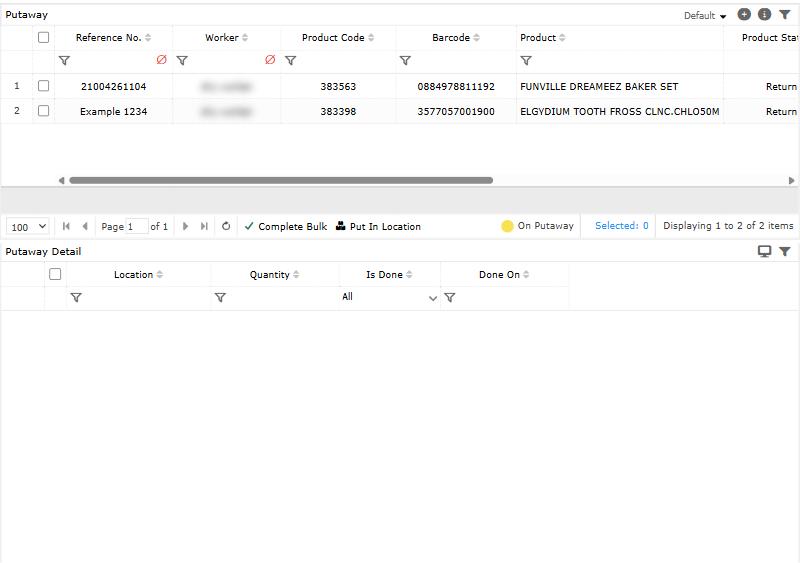Click the add (plus) icon in Putaway header
The image size is (800, 563).
[744, 14]
